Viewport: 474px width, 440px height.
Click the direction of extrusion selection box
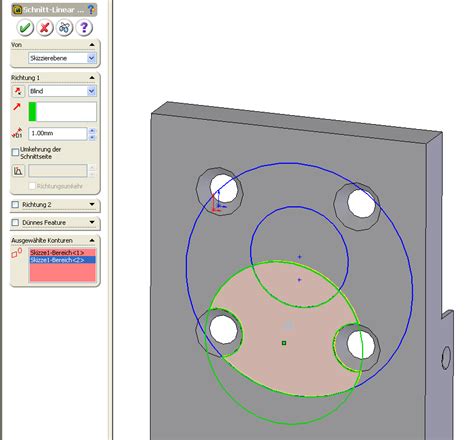pyautogui.click(x=63, y=112)
